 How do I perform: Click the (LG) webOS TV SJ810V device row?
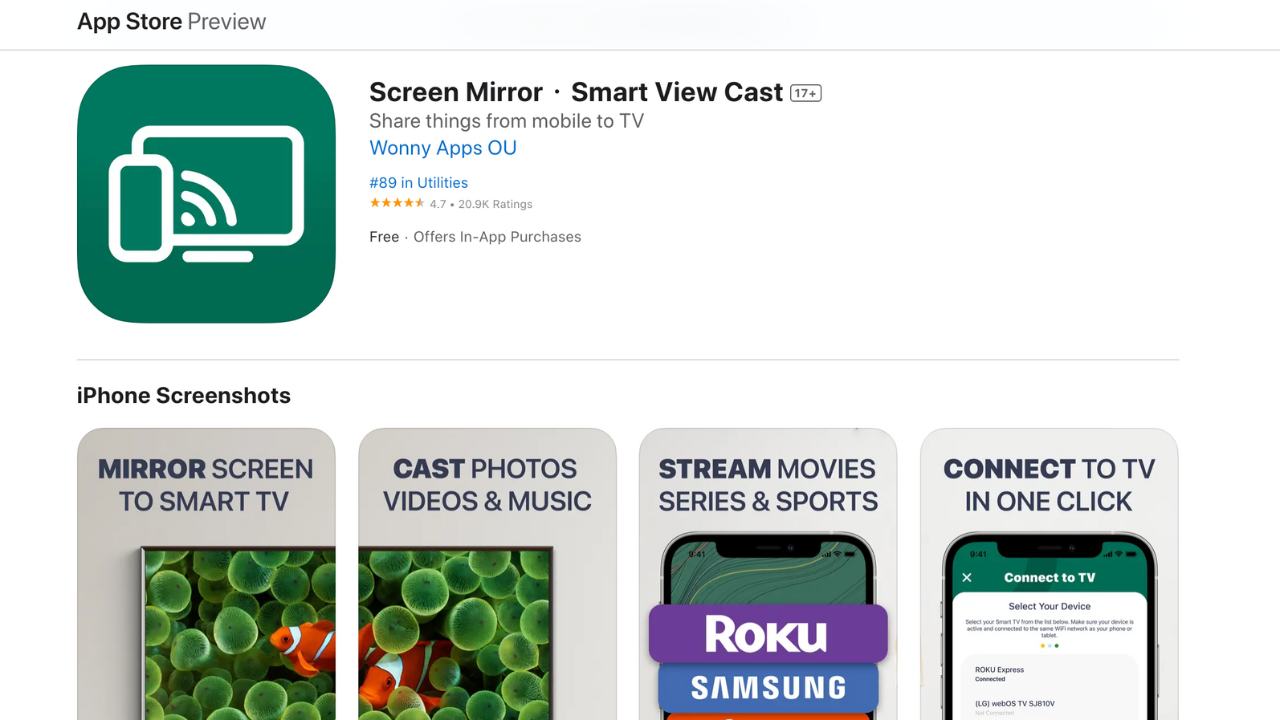pyautogui.click(x=1049, y=707)
